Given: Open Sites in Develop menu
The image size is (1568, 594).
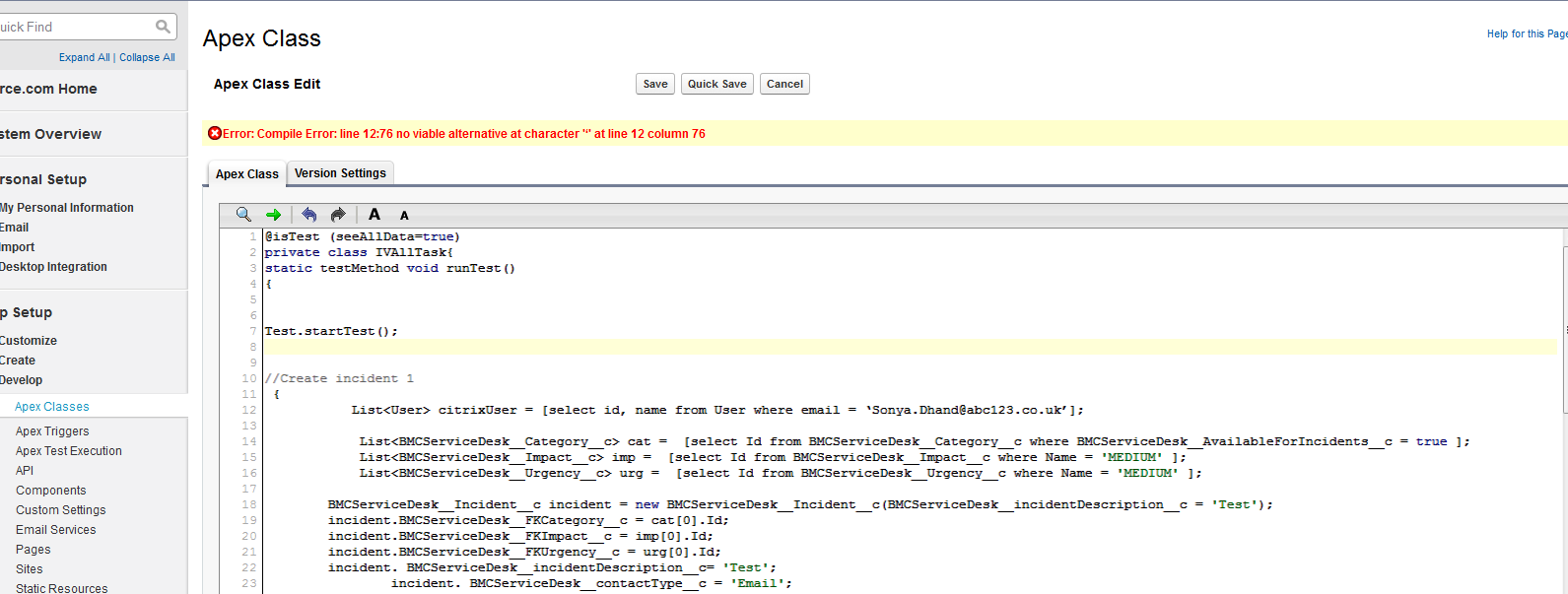Looking at the screenshot, I should (30, 569).
